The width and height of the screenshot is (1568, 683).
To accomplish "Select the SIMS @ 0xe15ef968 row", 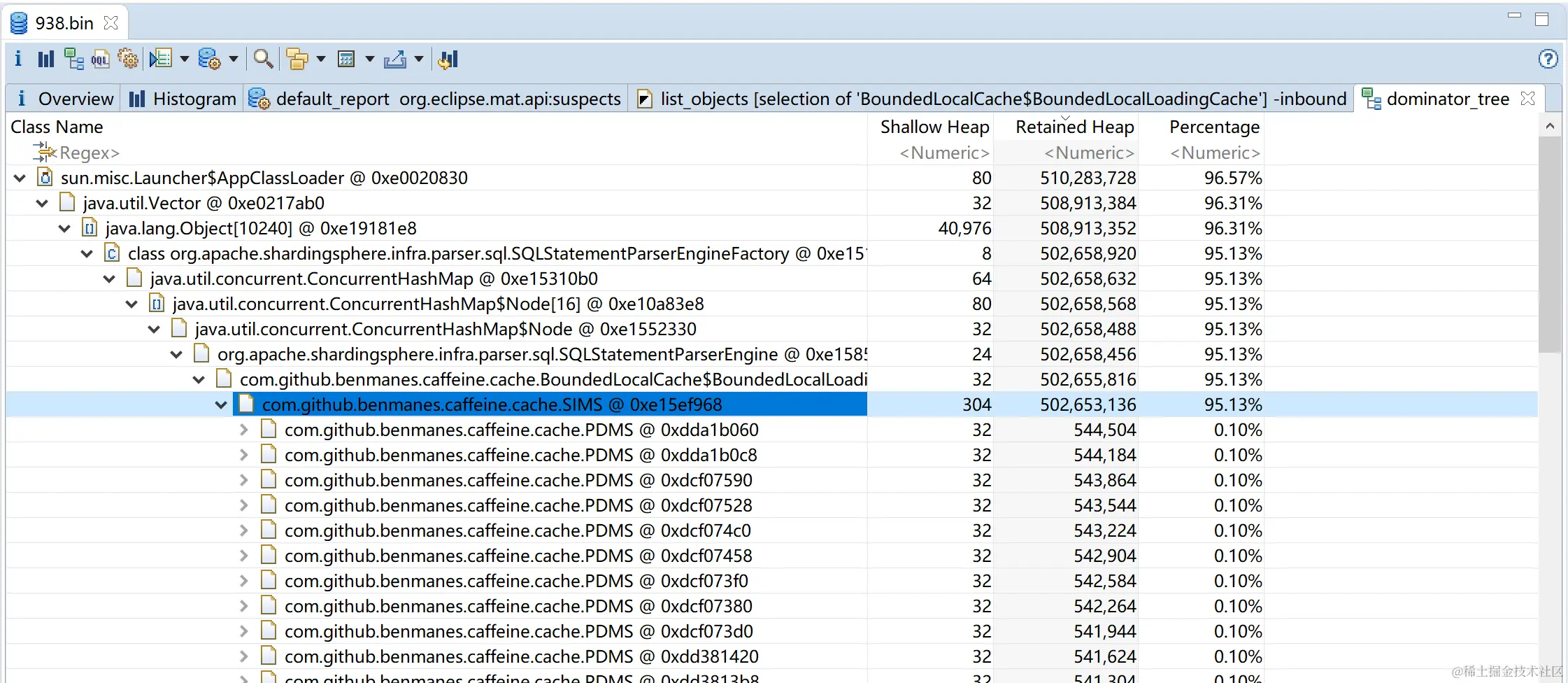I will (772, 404).
